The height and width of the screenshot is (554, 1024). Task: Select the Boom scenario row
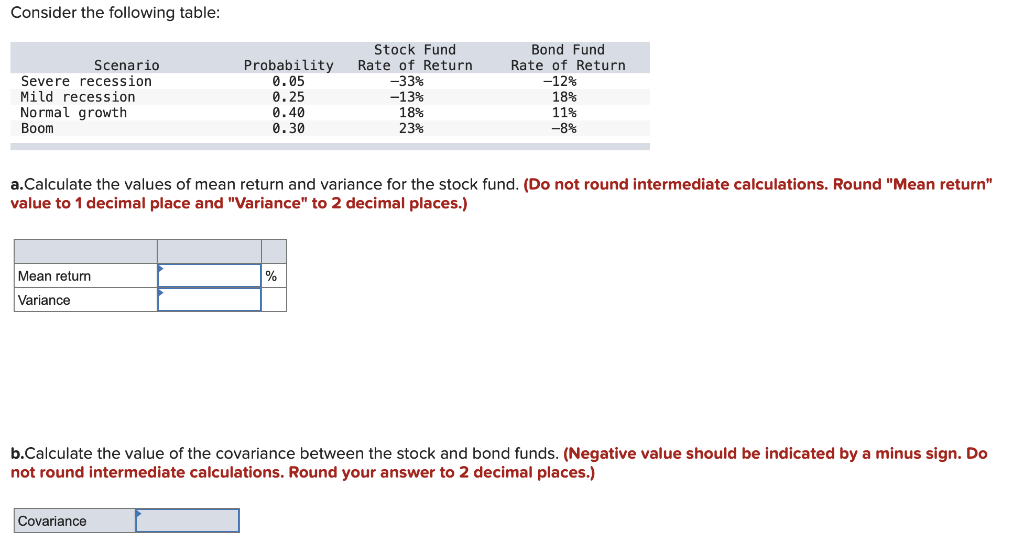330,128
